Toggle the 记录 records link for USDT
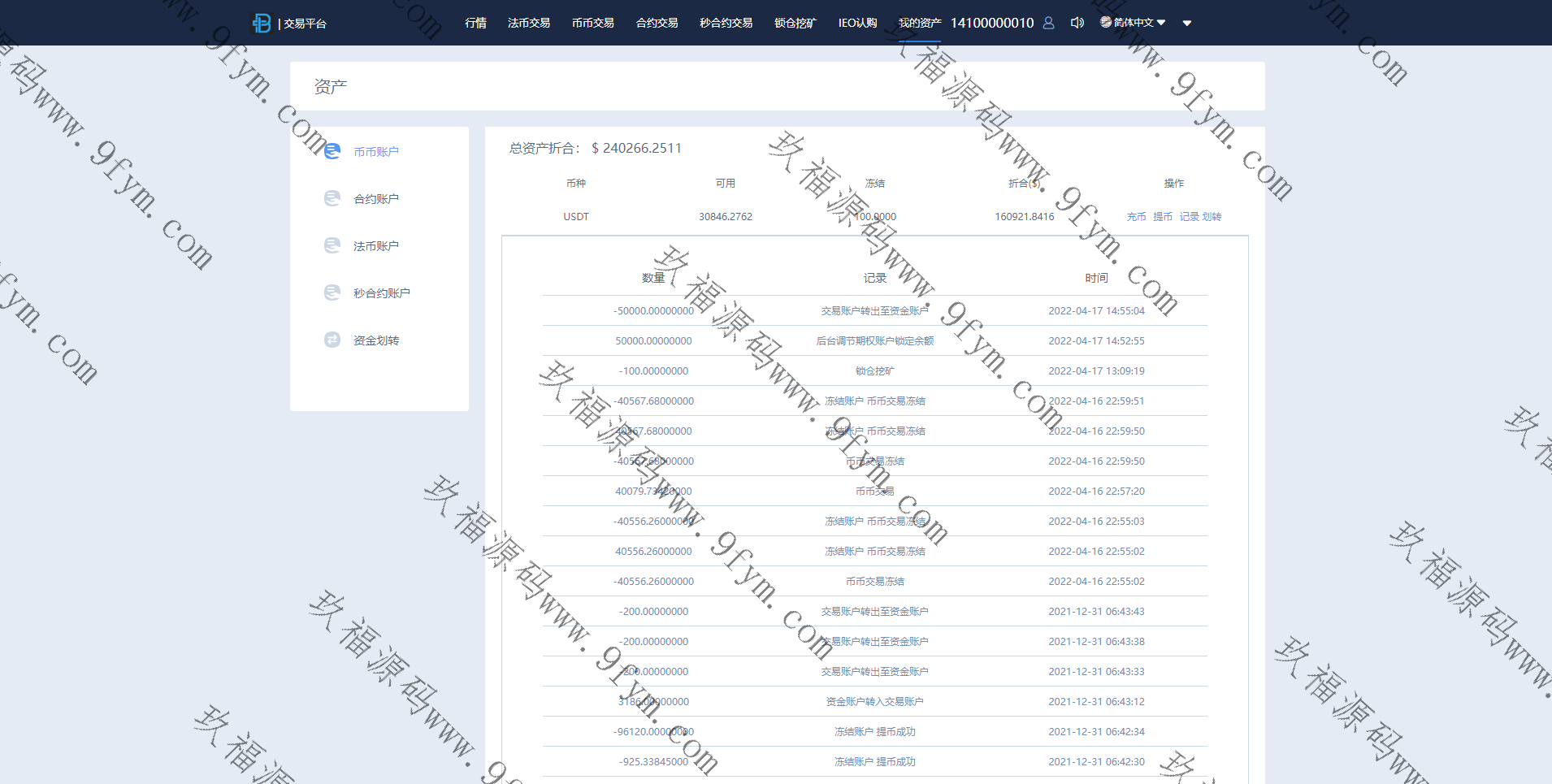The width and height of the screenshot is (1552, 784). pos(1189,217)
